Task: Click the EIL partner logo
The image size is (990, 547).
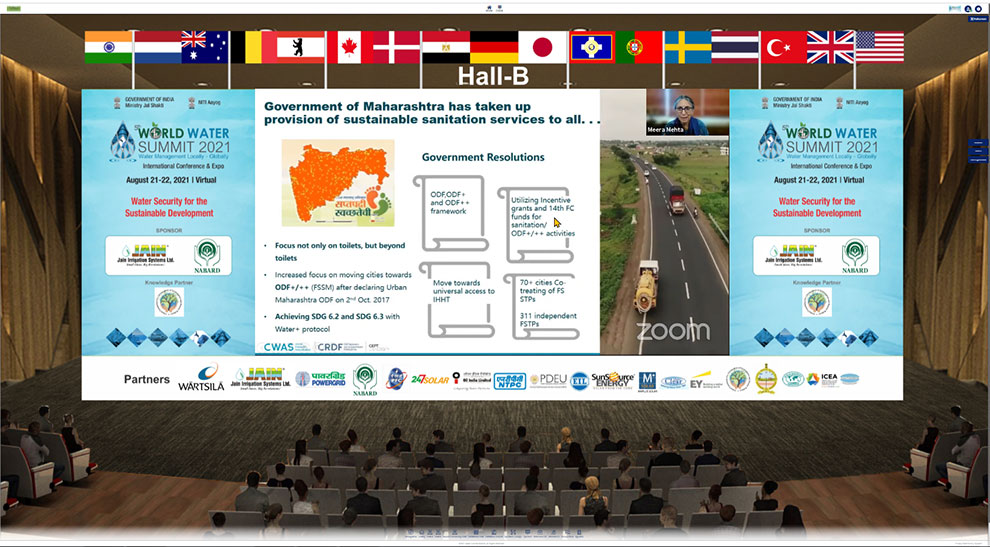Action: (579, 381)
